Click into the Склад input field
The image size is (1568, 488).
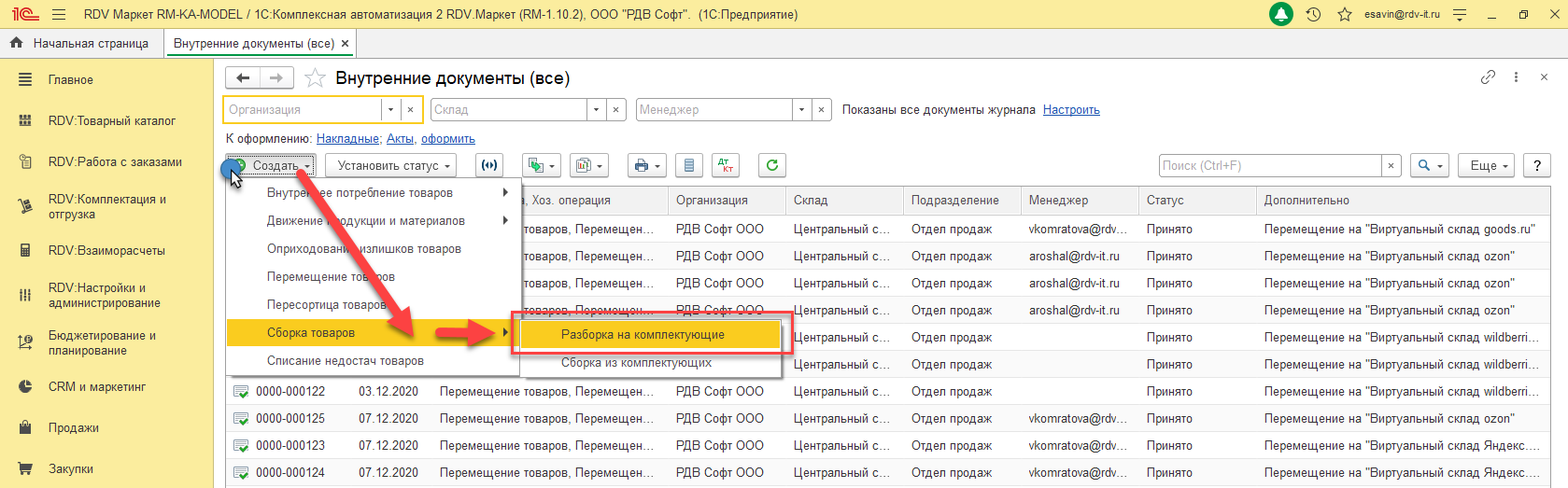coord(509,109)
